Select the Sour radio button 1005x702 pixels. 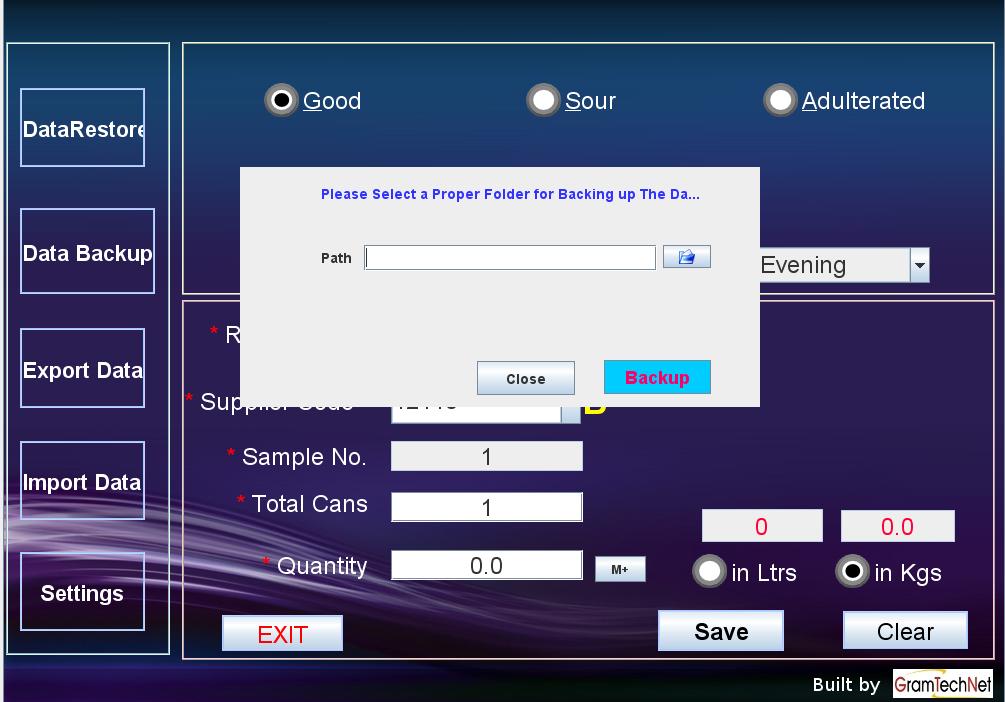pos(544,100)
